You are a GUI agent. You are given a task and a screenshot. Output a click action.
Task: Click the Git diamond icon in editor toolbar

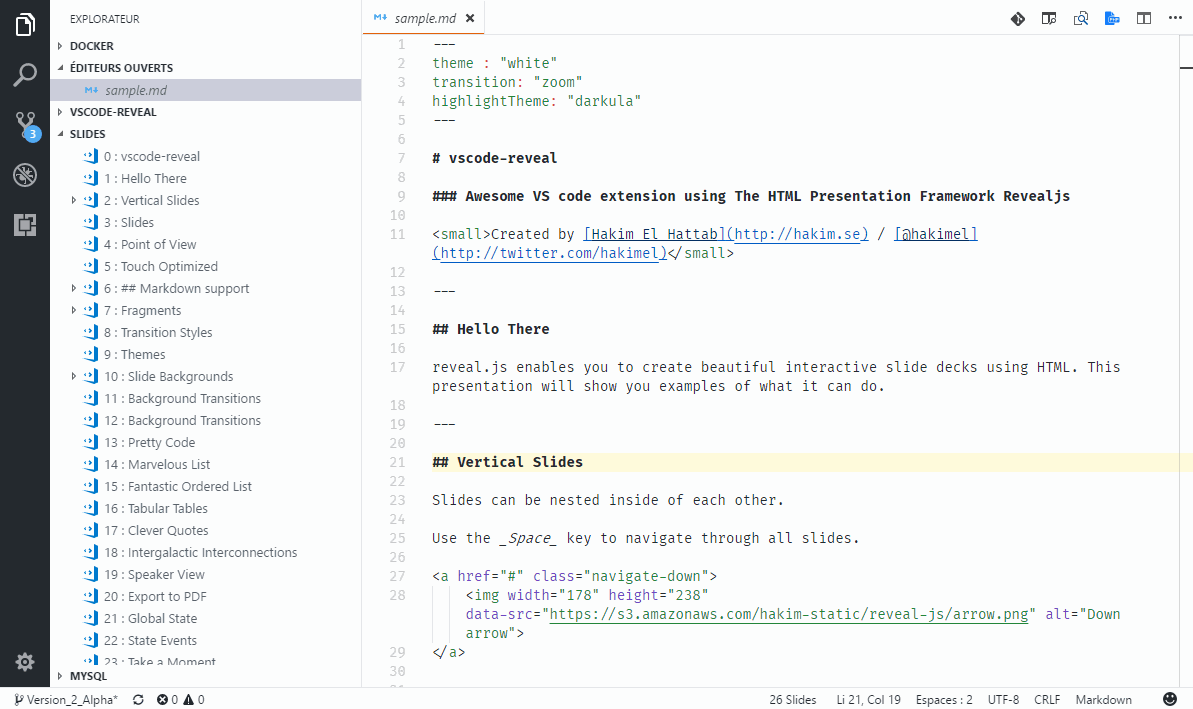pyautogui.click(x=1017, y=18)
